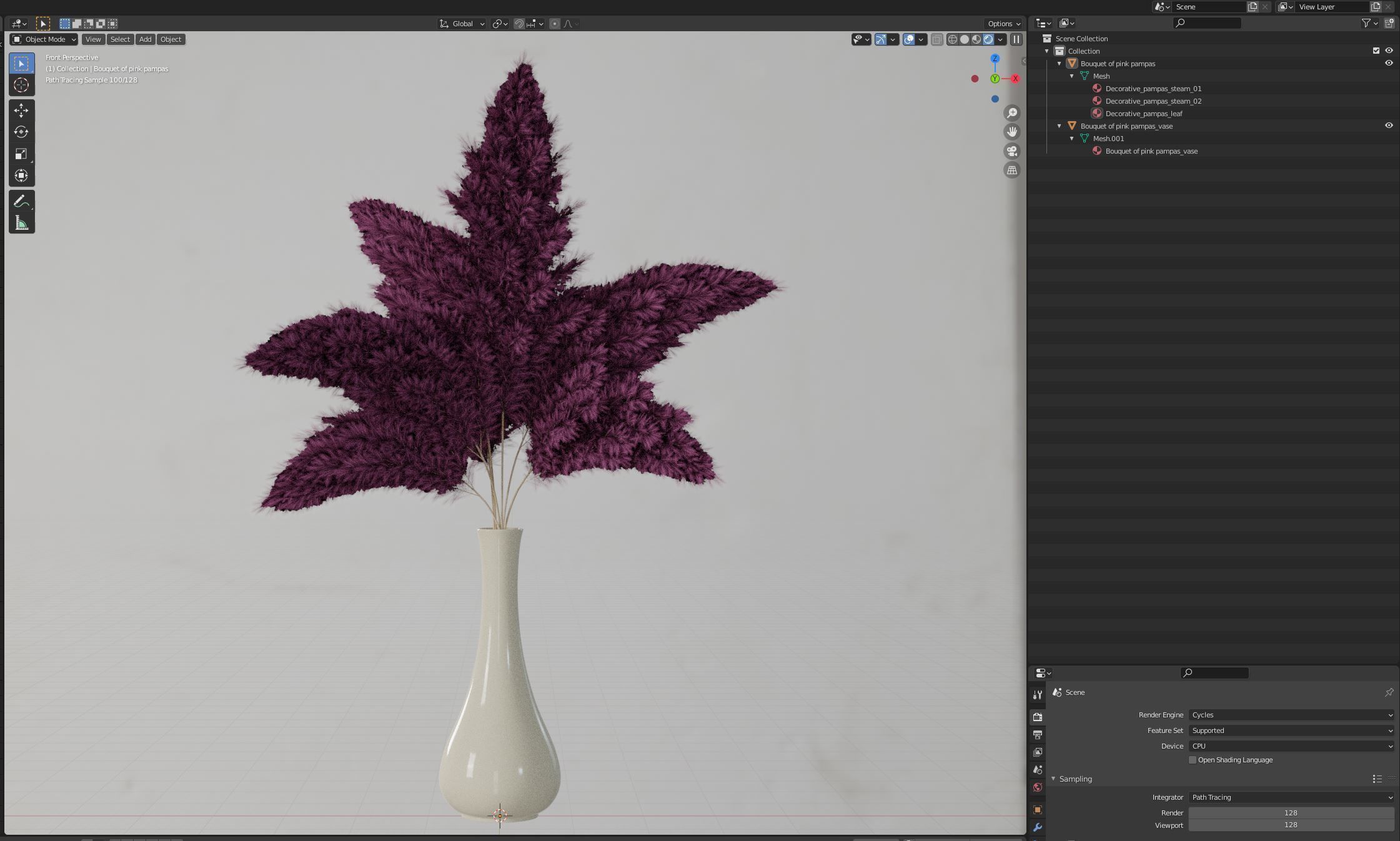Switch perspective/orthographic grid icon
The height and width of the screenshot is (841, 1400).
click(1011, 170)
